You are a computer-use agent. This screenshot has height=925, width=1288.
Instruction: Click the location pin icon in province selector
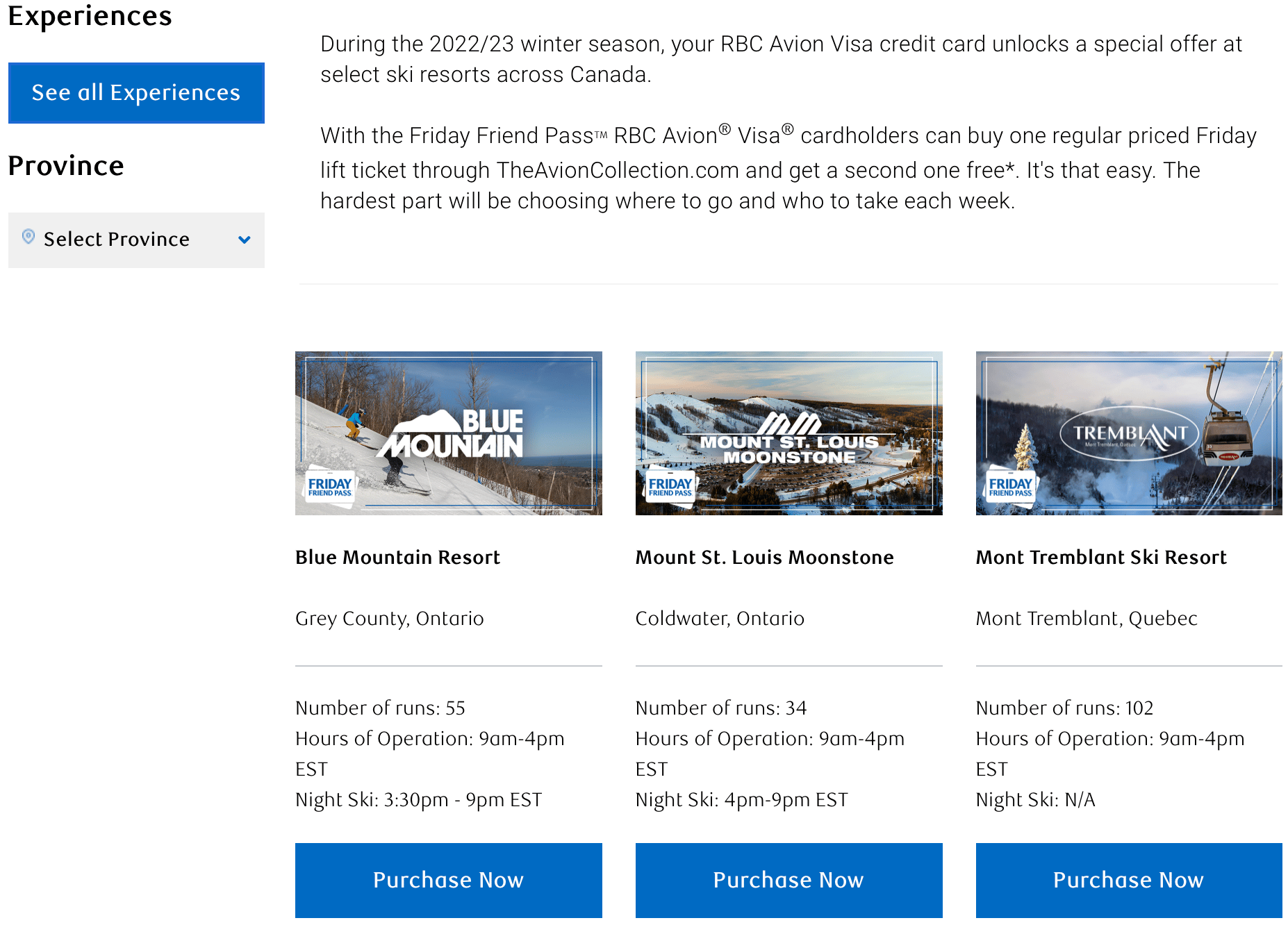click(28, 237)
